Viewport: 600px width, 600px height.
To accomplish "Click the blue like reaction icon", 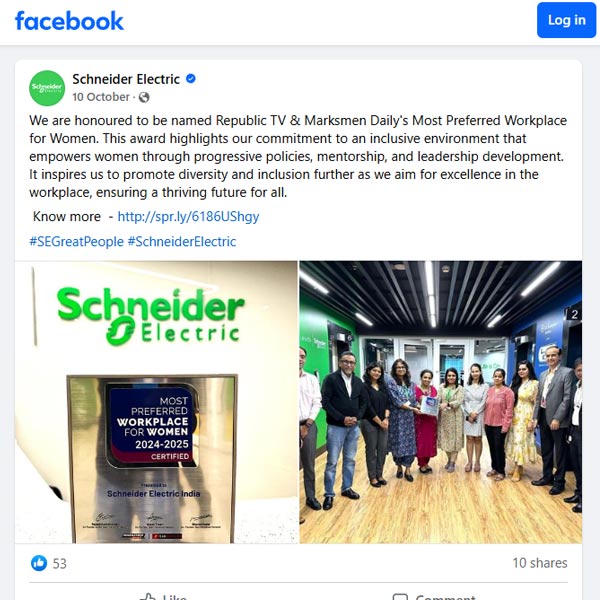I will coord(39,563).
